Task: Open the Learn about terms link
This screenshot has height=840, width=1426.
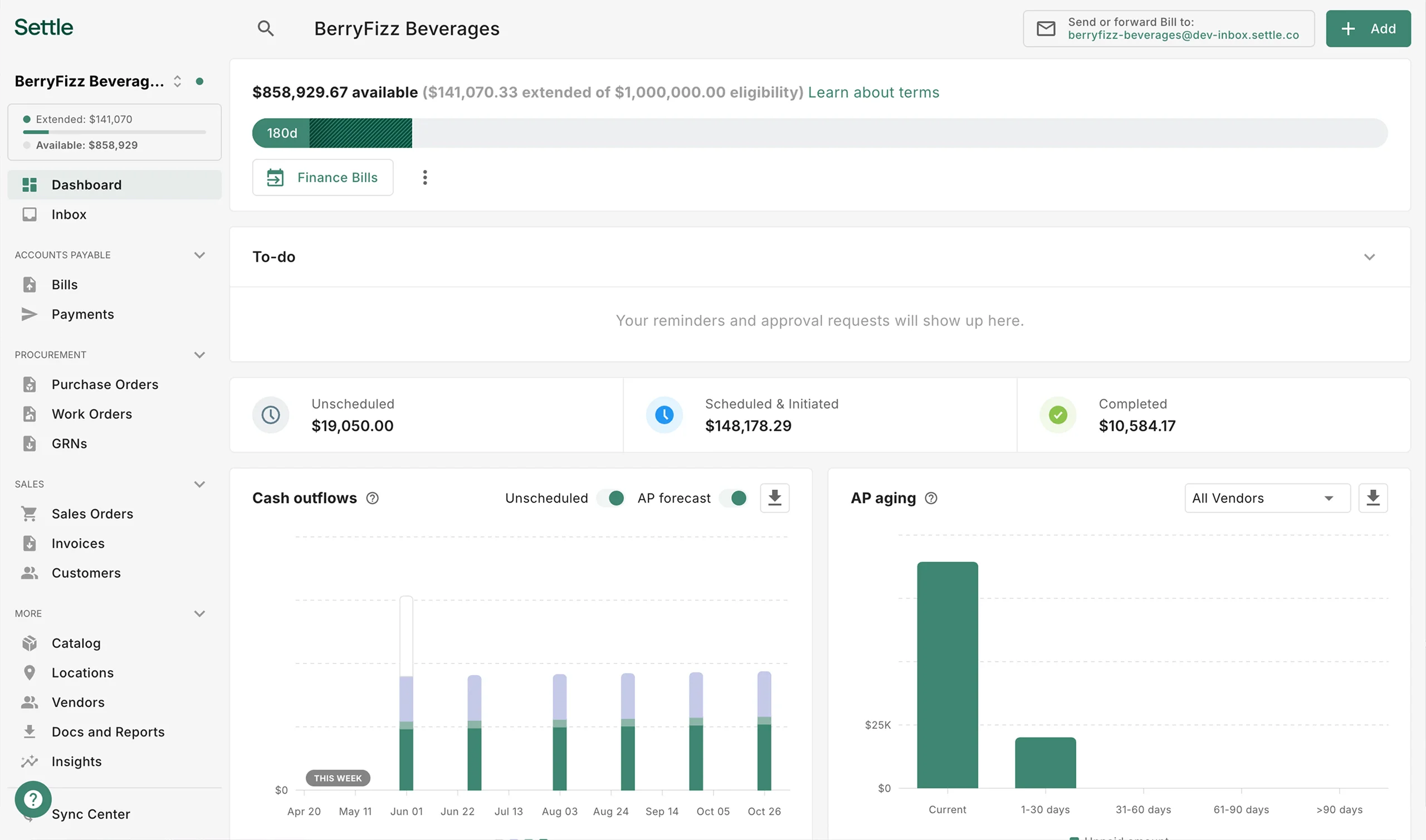Action: (873, 92)
